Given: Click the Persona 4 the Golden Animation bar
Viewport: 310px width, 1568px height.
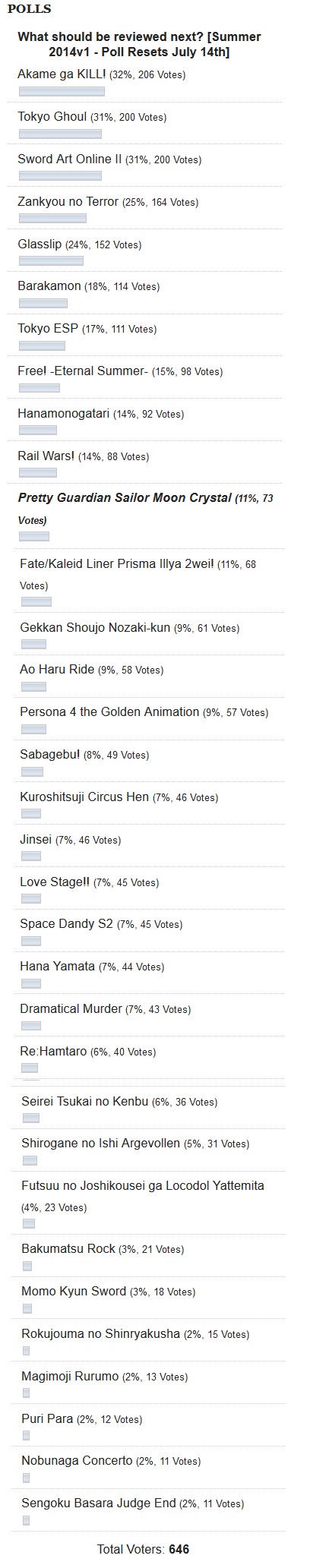Looking at the screenshot, I should tap(33, 730).
